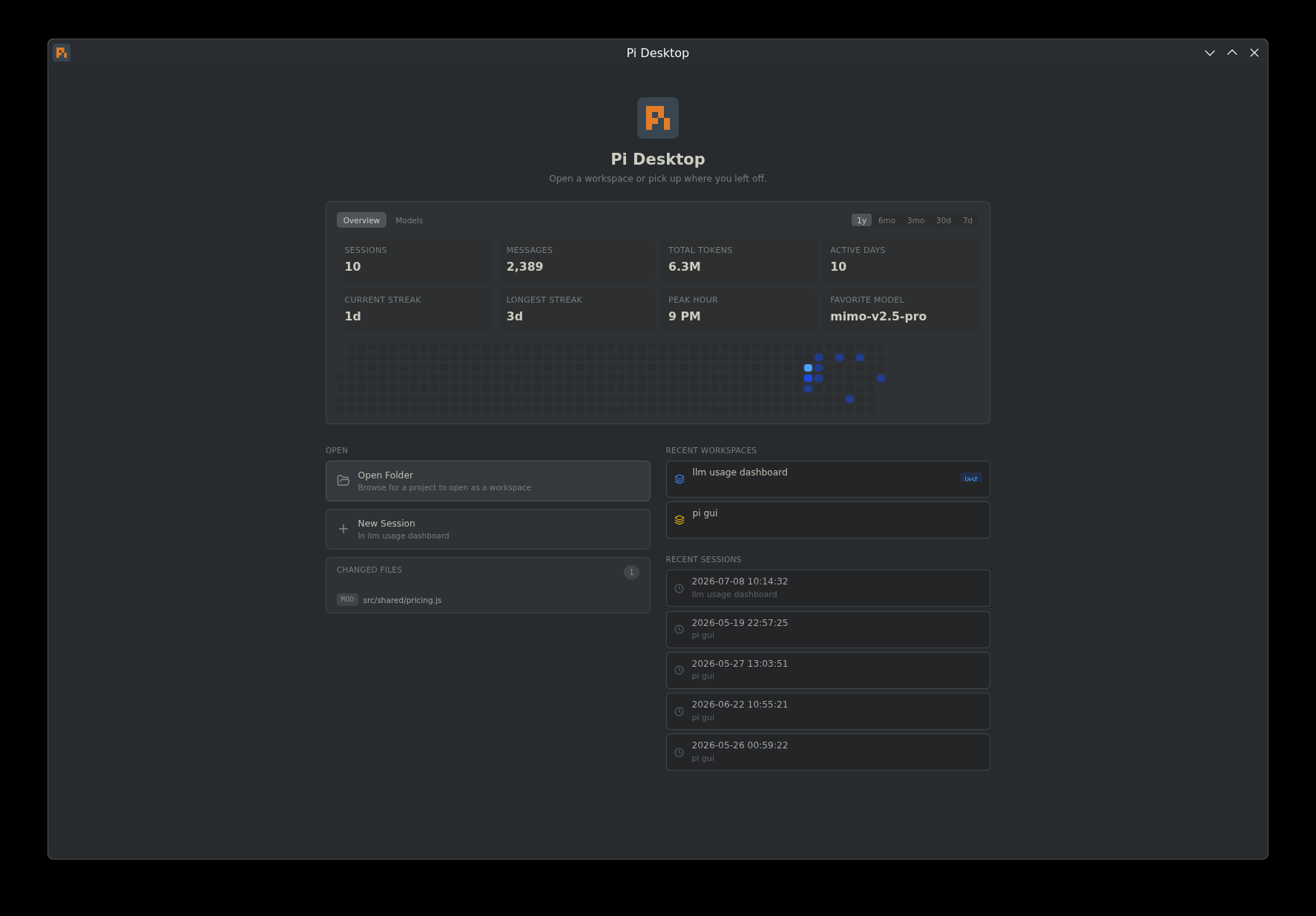
Task: Open the pi gui recent workspace
Action: click(x=828, y=520)
